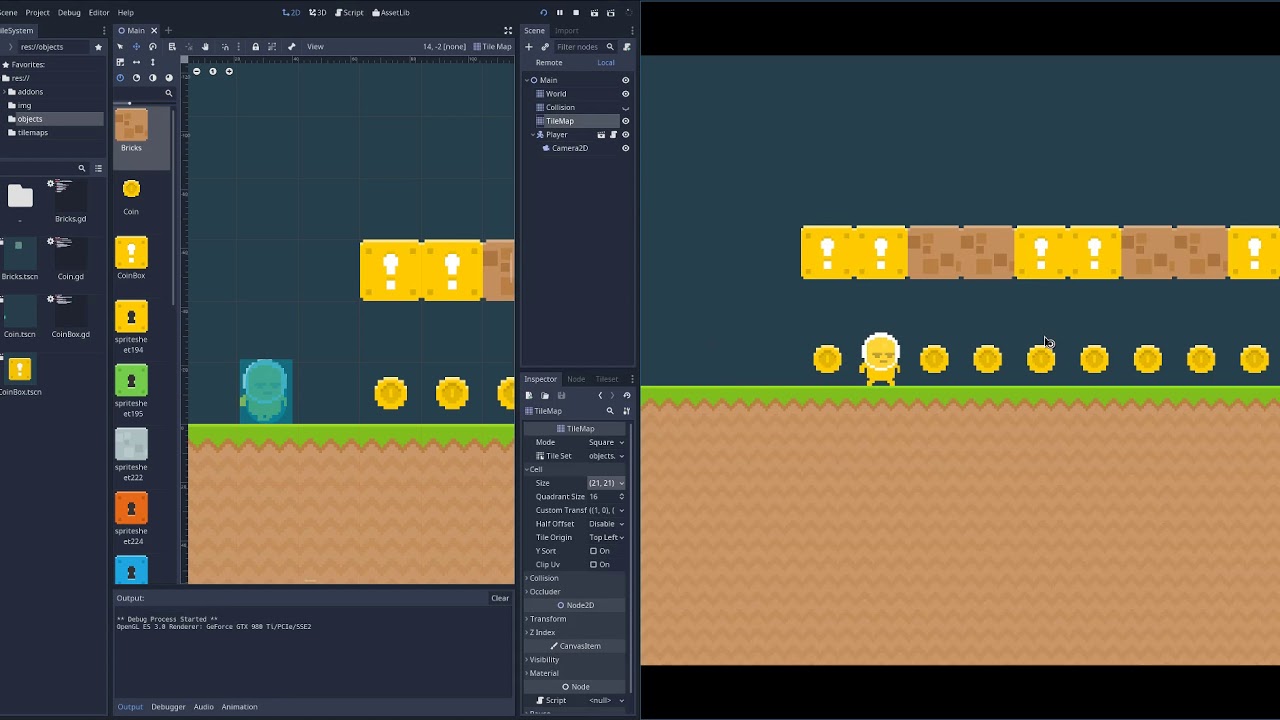This screenshot has height=720, width=1280.
Task: Lock the selected object
Action: tap(255, 47)
